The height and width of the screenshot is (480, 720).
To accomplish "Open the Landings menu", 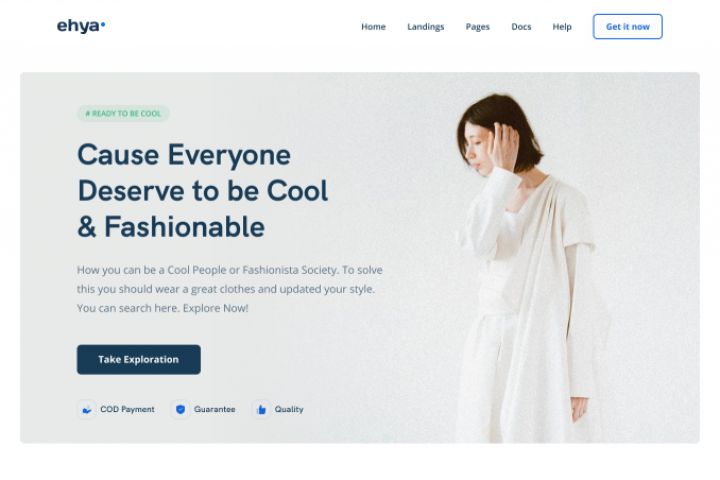I will click(x=426, y=27).
